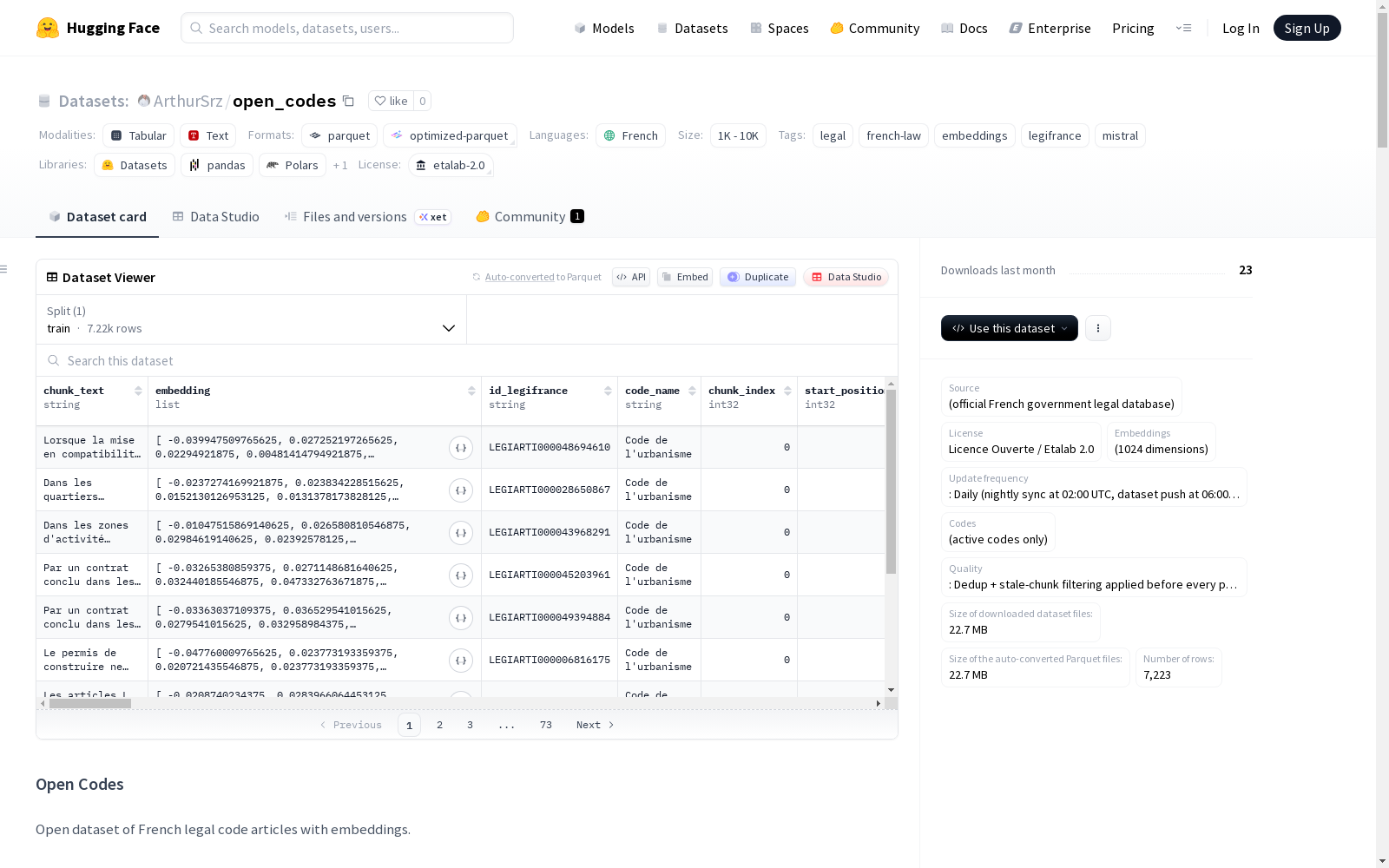The image size is (1389, 868).
Task: Expand embedding cell for LEGIARTI000028650867 row
Action: (x=461, y=490)
